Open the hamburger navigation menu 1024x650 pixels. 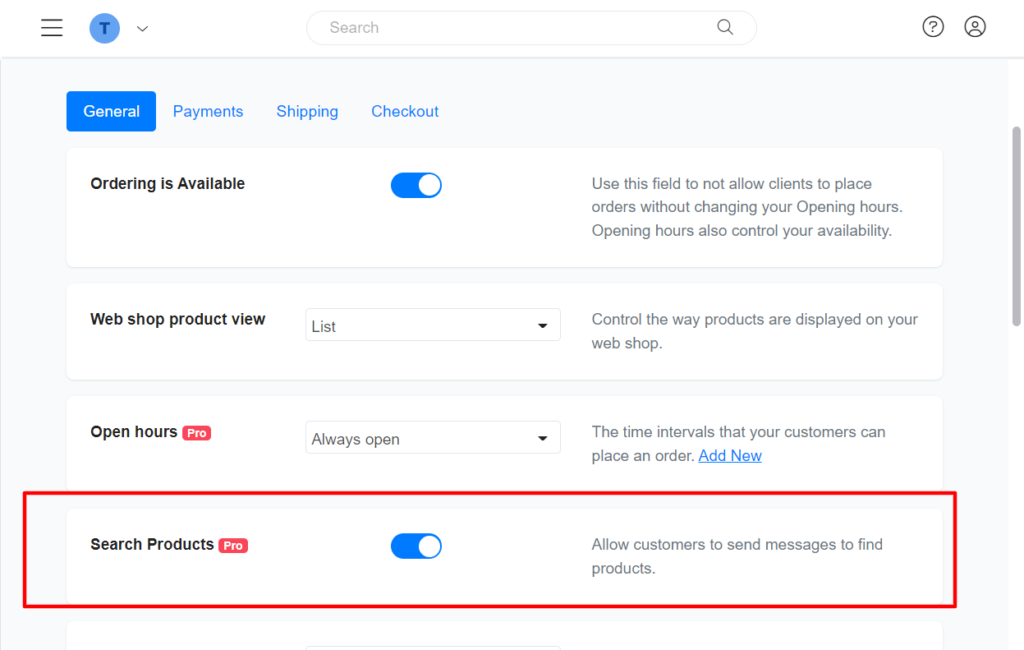52,28
